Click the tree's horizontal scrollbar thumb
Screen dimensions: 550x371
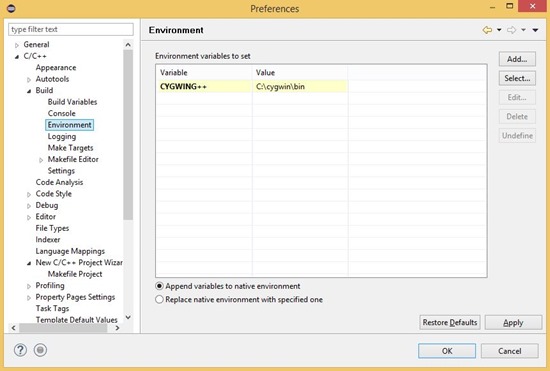63,328
